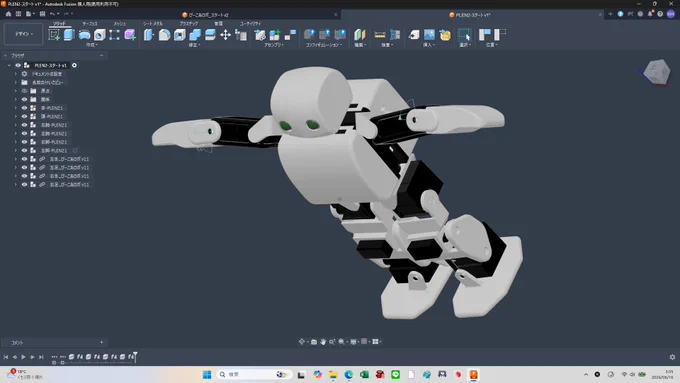
Task: Open the notifications bell icon
Action: coord(650,14)
